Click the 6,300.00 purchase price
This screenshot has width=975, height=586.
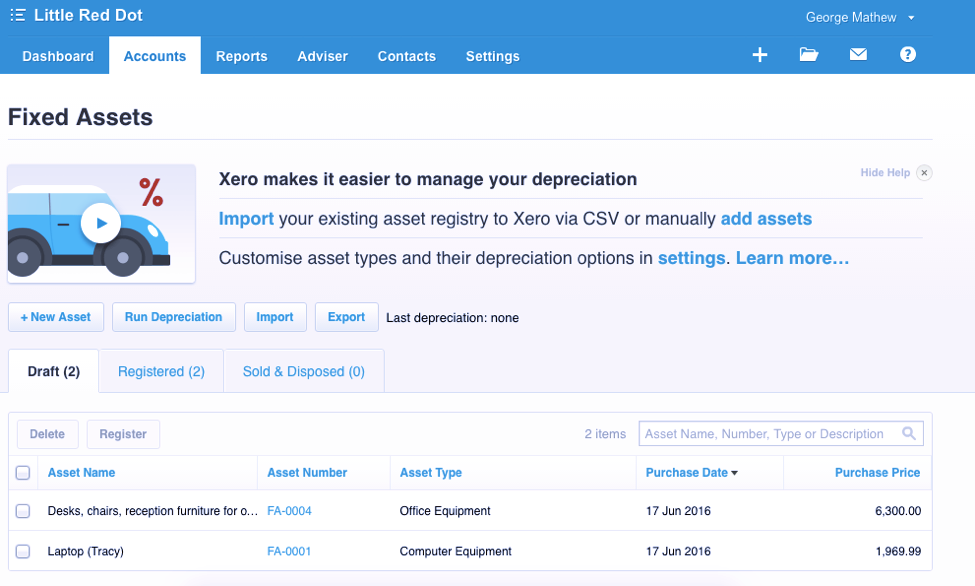(898, 511)
